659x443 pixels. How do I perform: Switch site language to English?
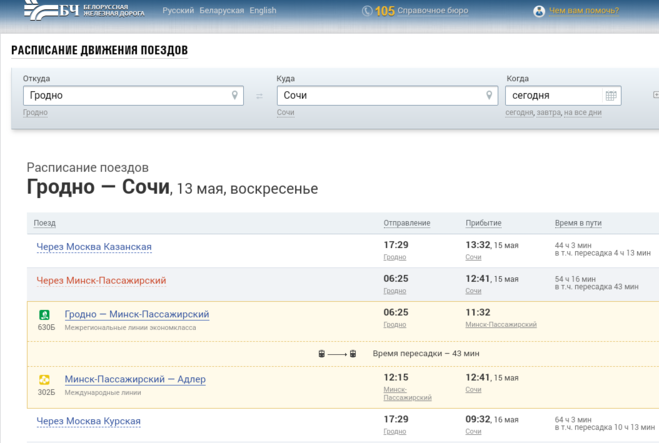(263, 11)
